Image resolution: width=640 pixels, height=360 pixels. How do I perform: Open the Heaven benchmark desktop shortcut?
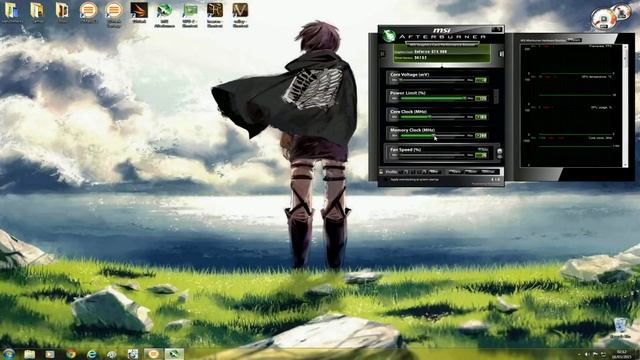click(x=215, y=15)
